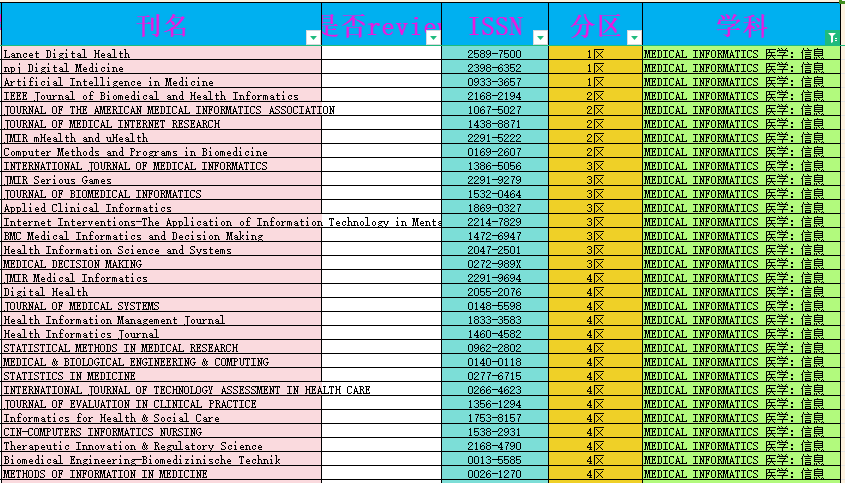Select the JMIR mHealth and uHealth cell
Image resolution: width=845 pixels, height=483 pixels.
click(162, 137)
